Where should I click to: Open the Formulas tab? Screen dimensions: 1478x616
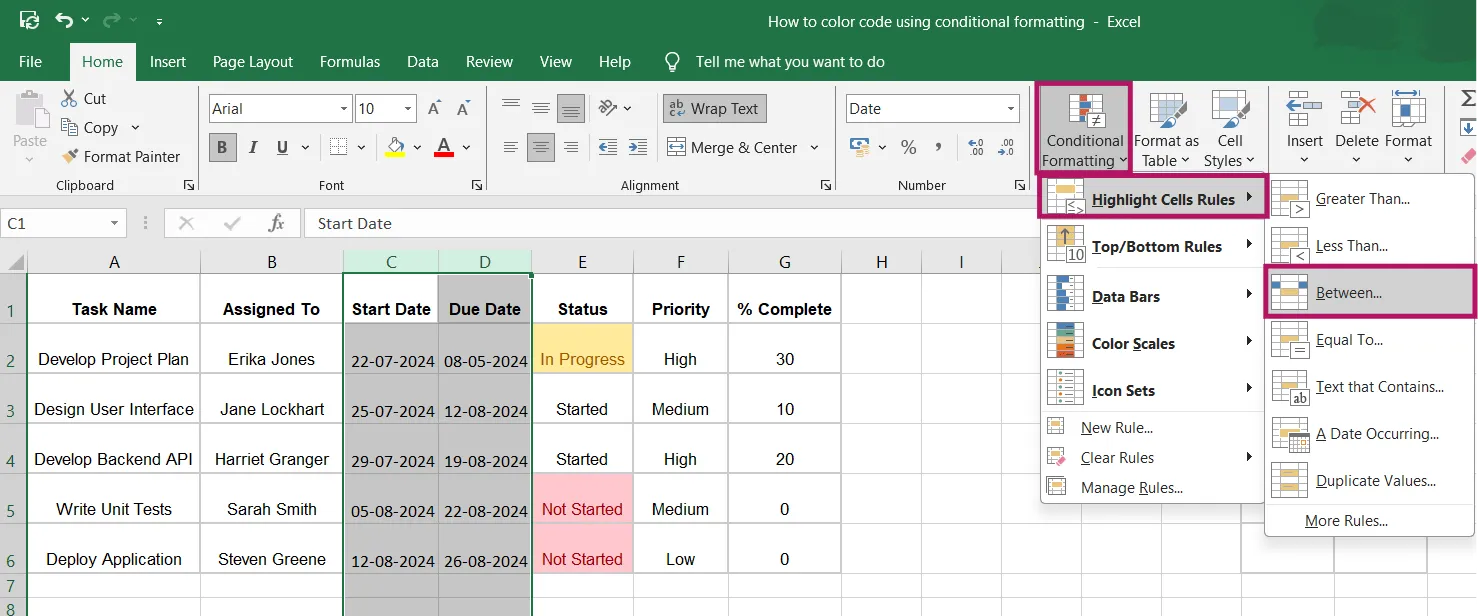(x=350, y=62)
